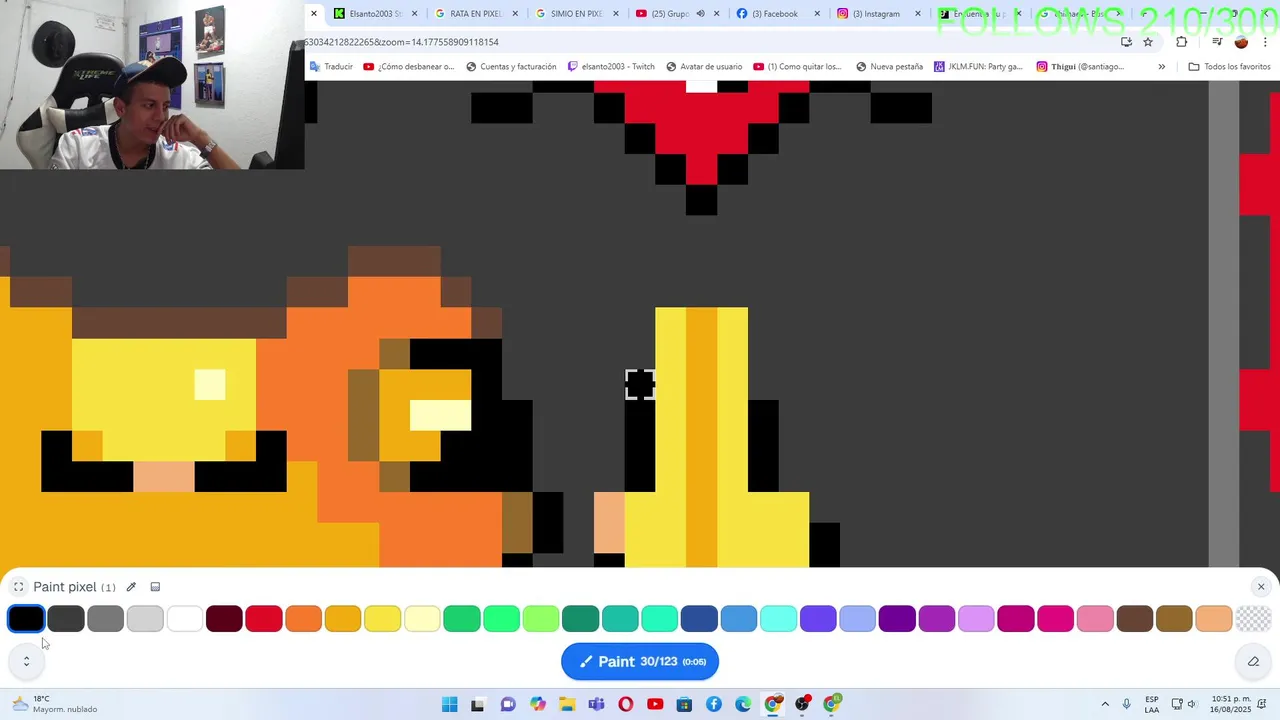Click the Paint 30/123 button
This screenshot has height=720, width=1280.
(640, 661)
